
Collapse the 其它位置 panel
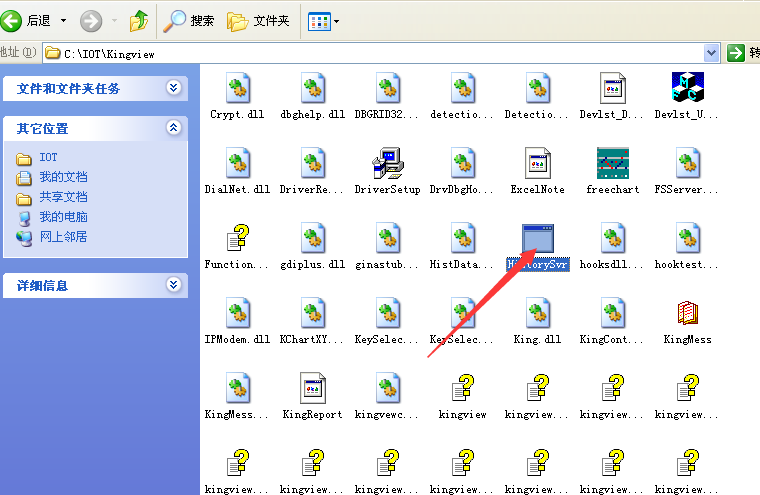[x=174, y=128]
